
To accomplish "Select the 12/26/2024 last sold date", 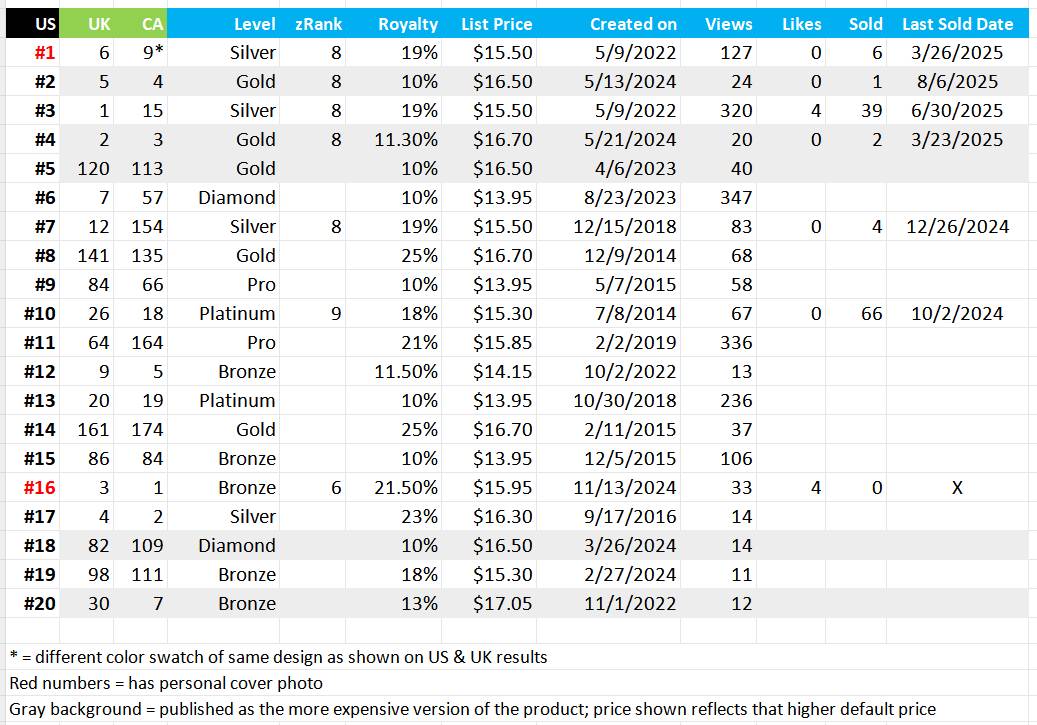I will tap(958, 226).
